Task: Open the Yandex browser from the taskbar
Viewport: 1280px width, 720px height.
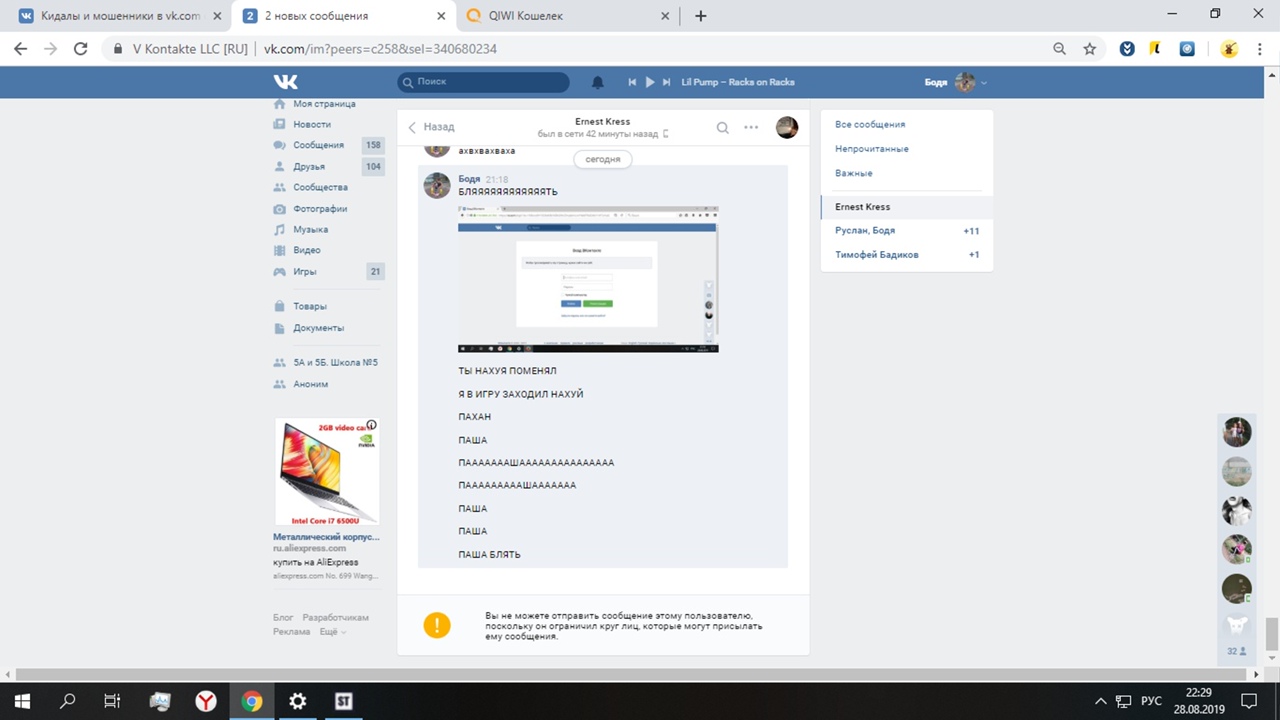Action: (205, 701)
